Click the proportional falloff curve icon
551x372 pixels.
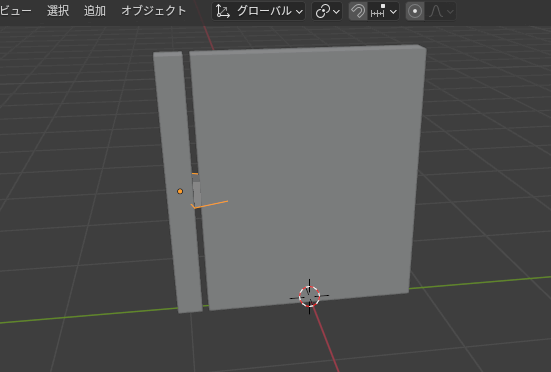point(436,11)
